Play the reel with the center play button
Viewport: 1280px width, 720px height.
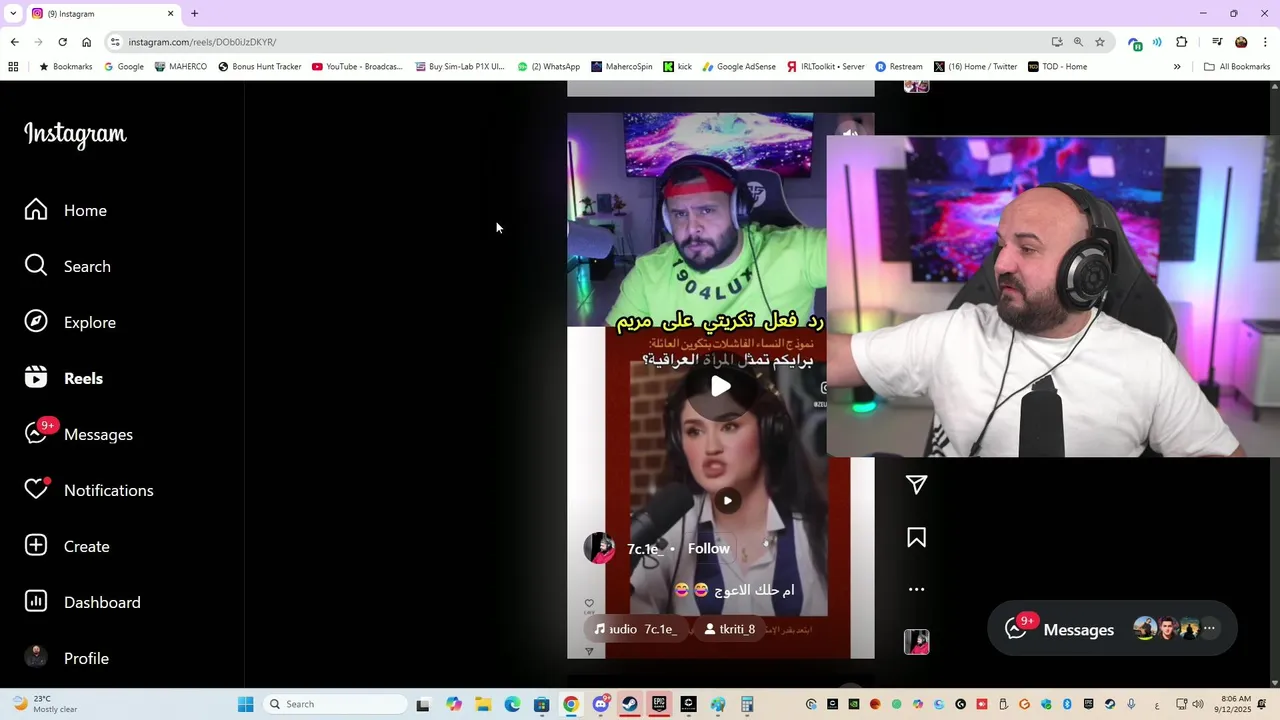721,386
